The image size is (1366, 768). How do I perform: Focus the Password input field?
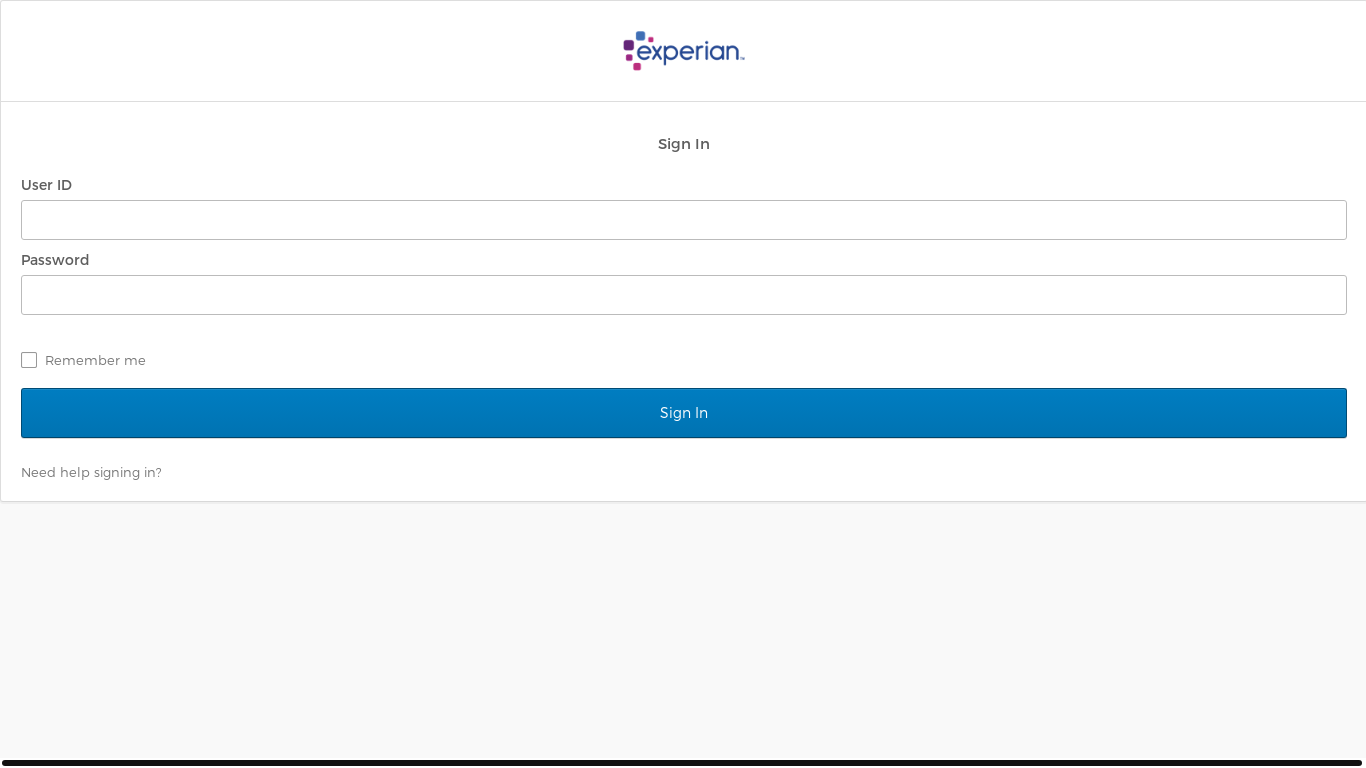tap(684, 295)
